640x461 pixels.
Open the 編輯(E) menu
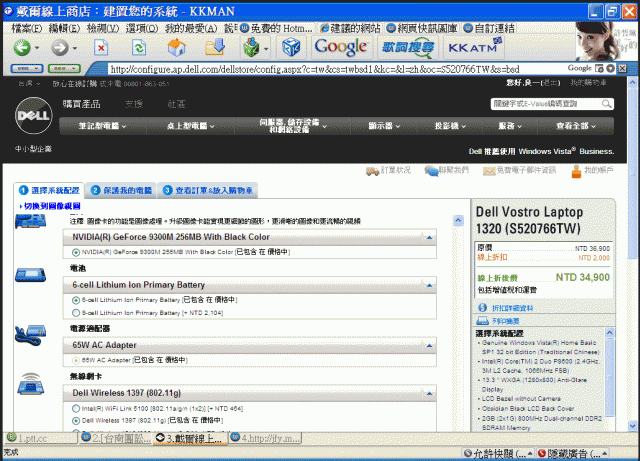click(64, 28)
